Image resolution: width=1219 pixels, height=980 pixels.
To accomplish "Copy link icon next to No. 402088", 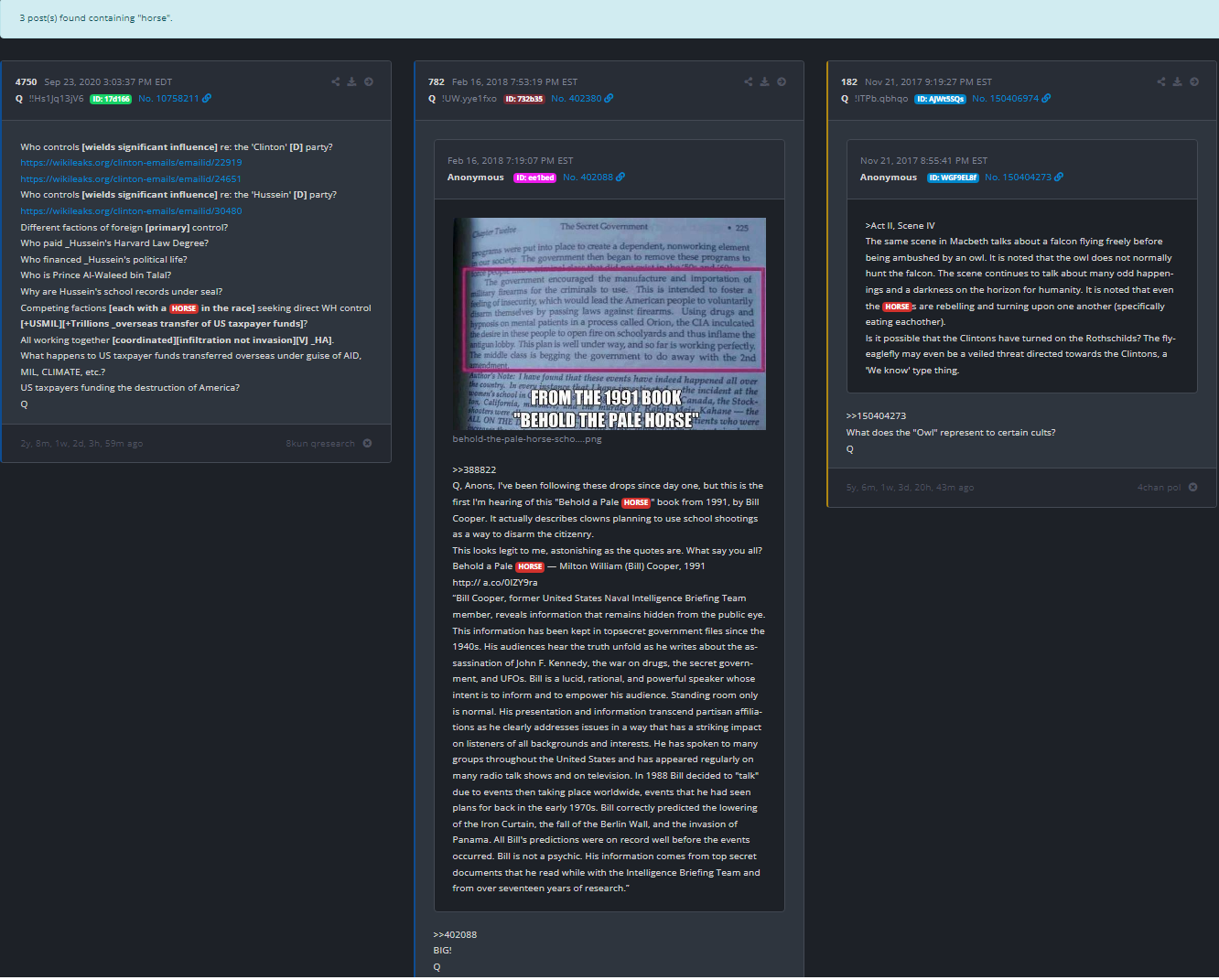I will tap(621, 178).
